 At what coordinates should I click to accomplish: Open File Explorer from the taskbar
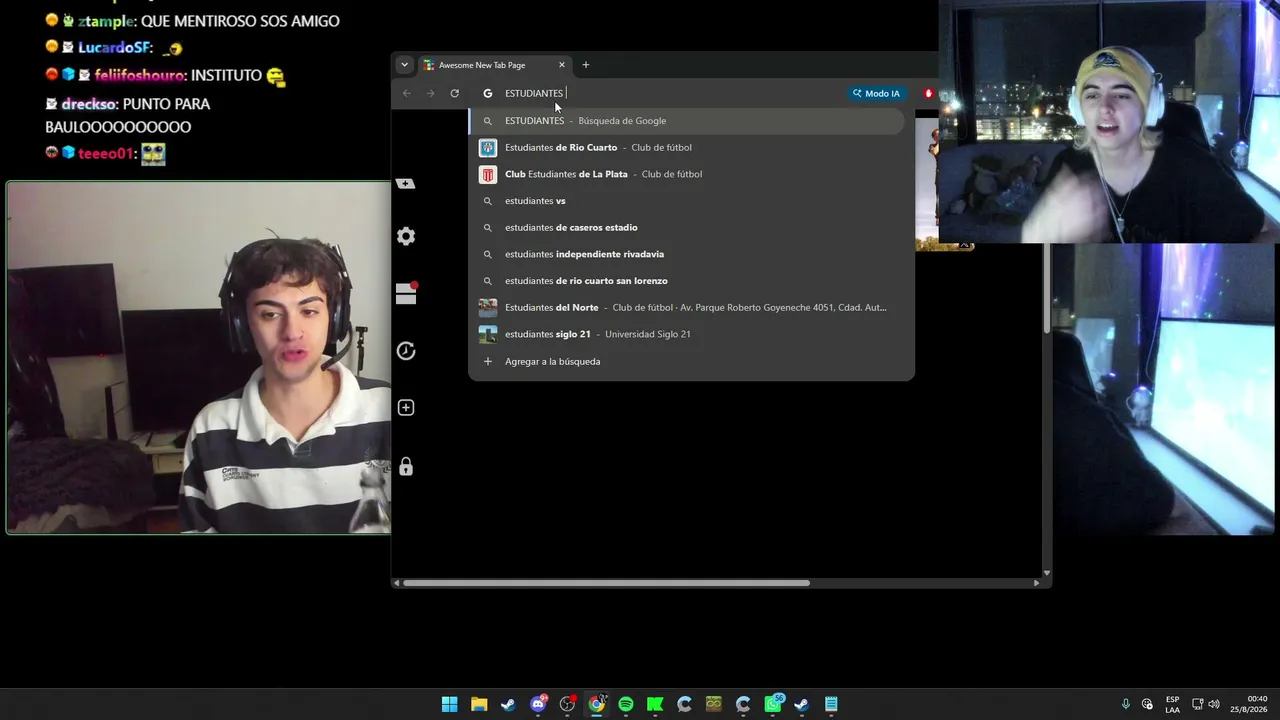coord(479,704)
